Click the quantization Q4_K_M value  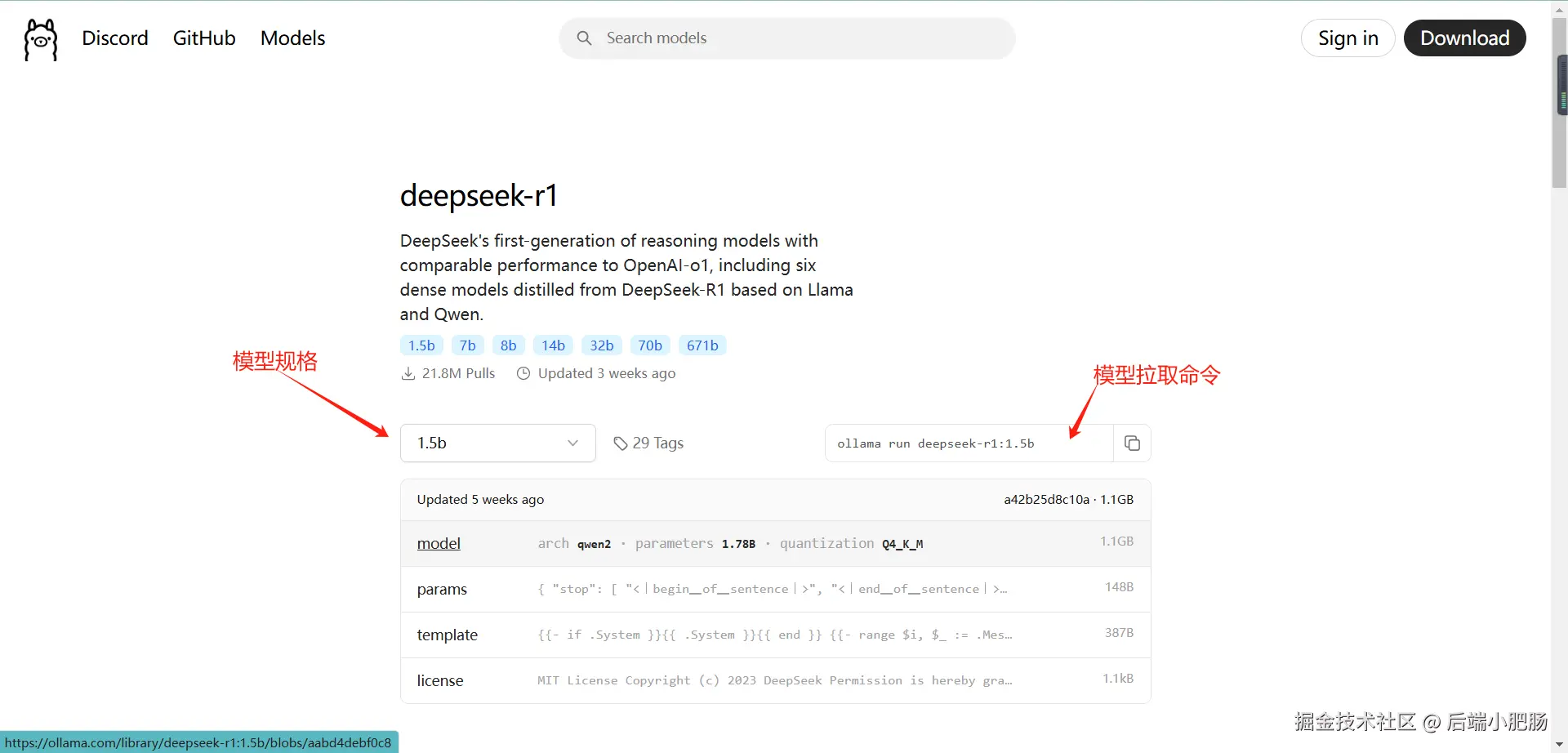[902, 544]
